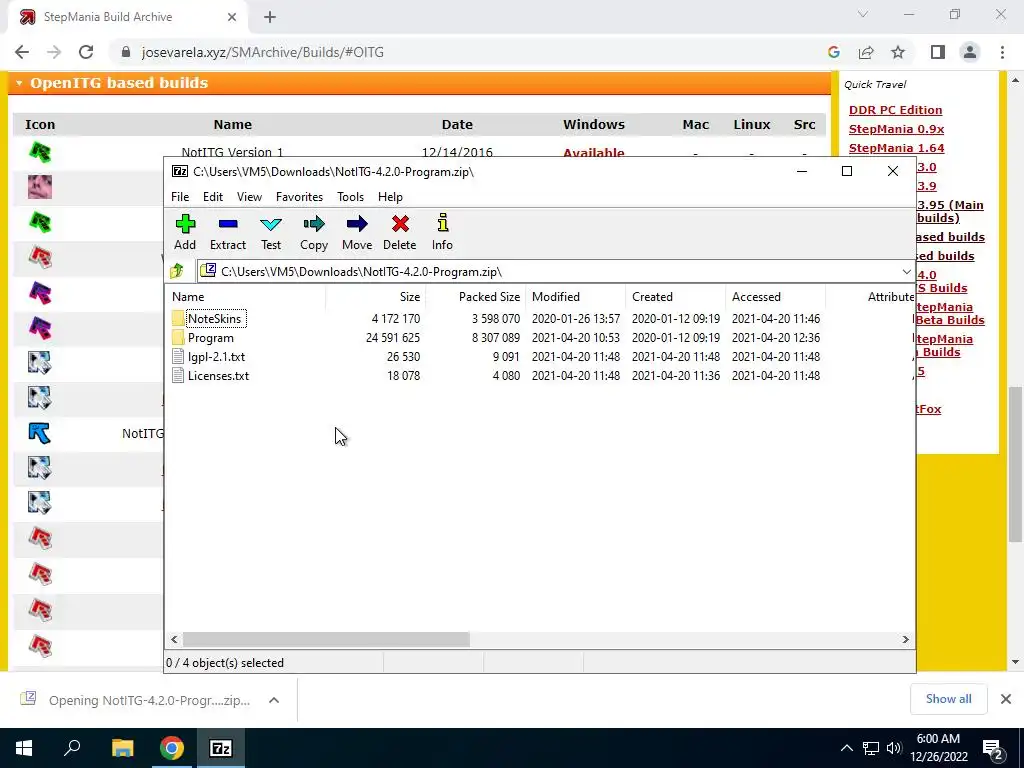This screenshot has height=768, width=1024.
Task: Click the Add toolbar icon in 7-Zip
Action: click(x=185, y=232)
